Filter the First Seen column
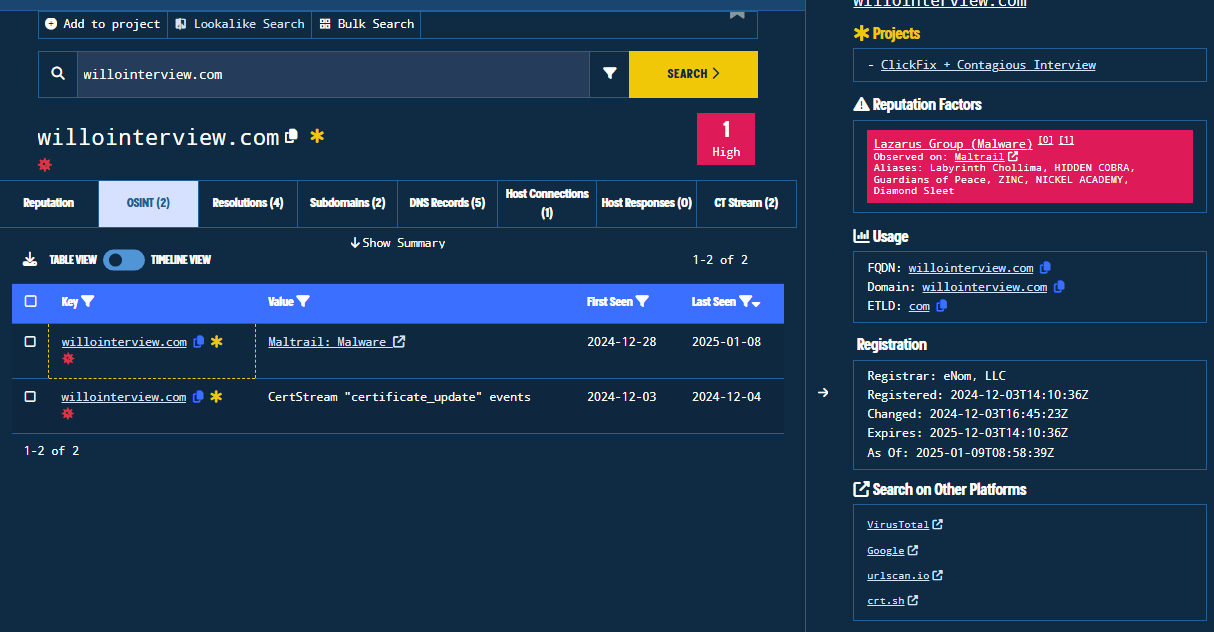The height and width of the screenshot is (632, 1214). [x=642, y=301]
